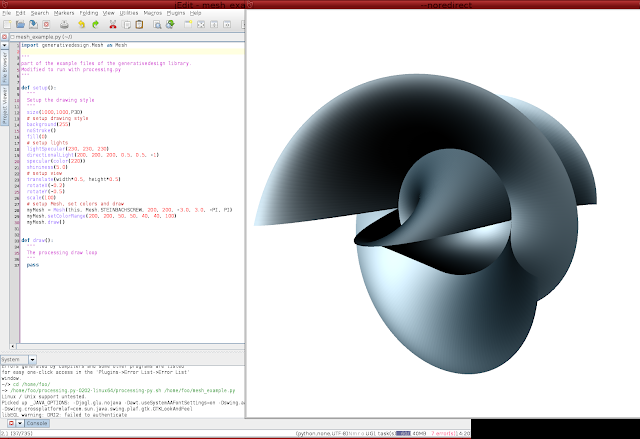This screenshot has width=640, height=439.
Task: Click the 'Linux / Unix support untested' console line
Action: point(44,397)
